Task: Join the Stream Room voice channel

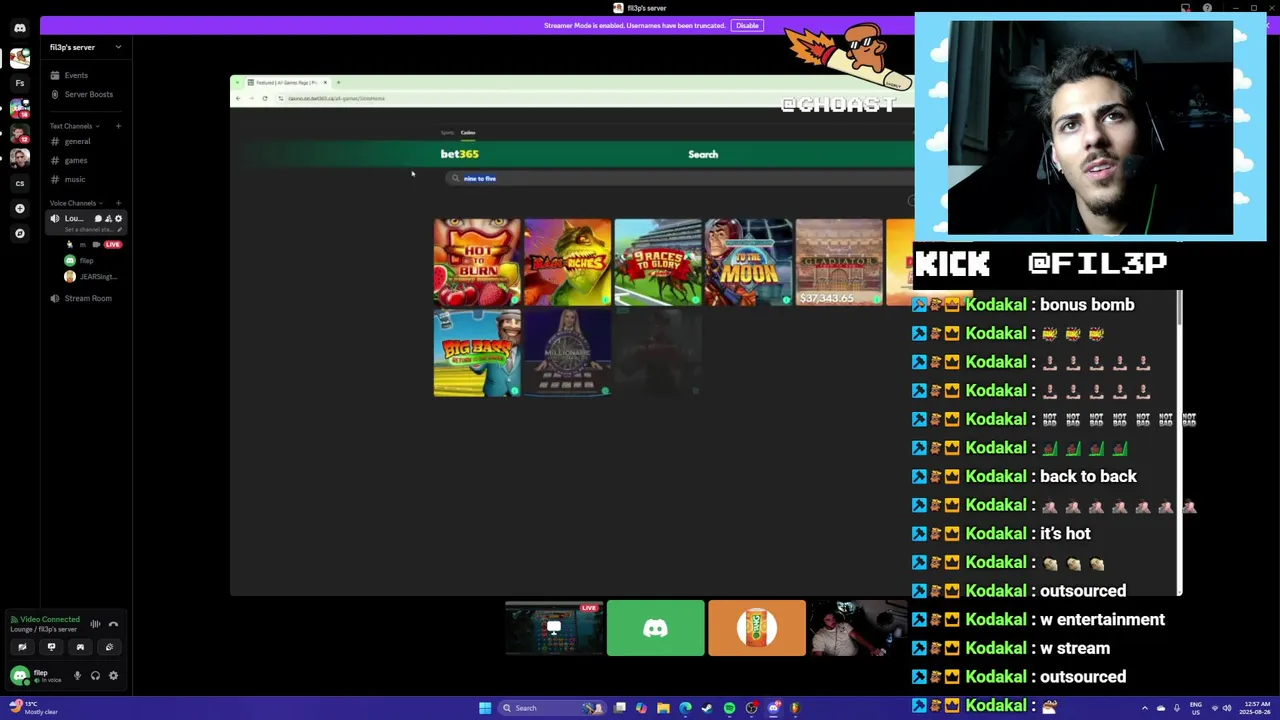Action: click(88, 298)
